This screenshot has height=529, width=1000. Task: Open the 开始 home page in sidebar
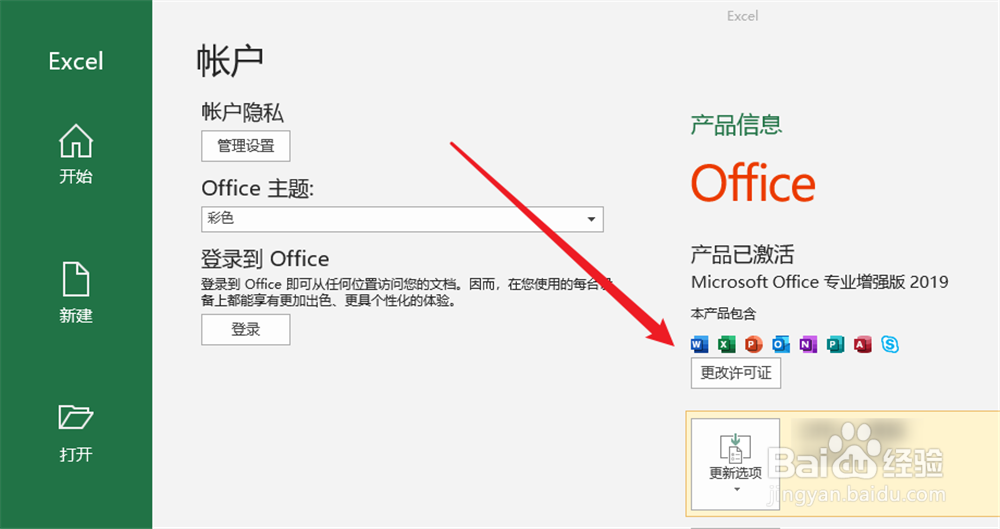pyautogui.click(x=76, y=155)
